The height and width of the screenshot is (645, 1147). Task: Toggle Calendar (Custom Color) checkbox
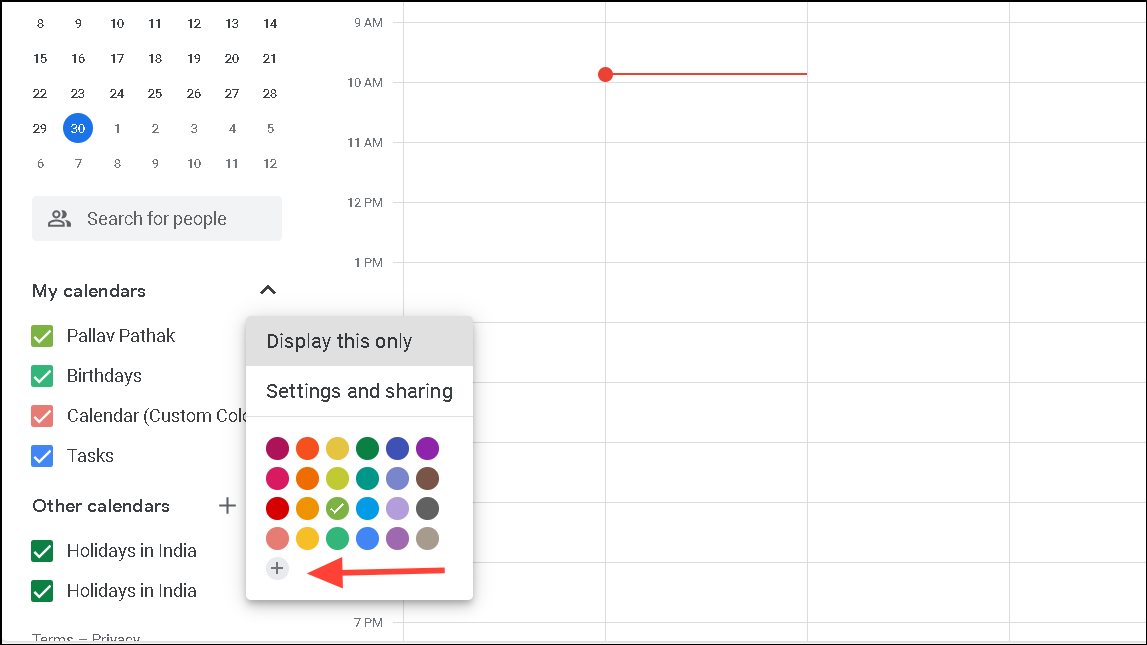click(42, 416)
